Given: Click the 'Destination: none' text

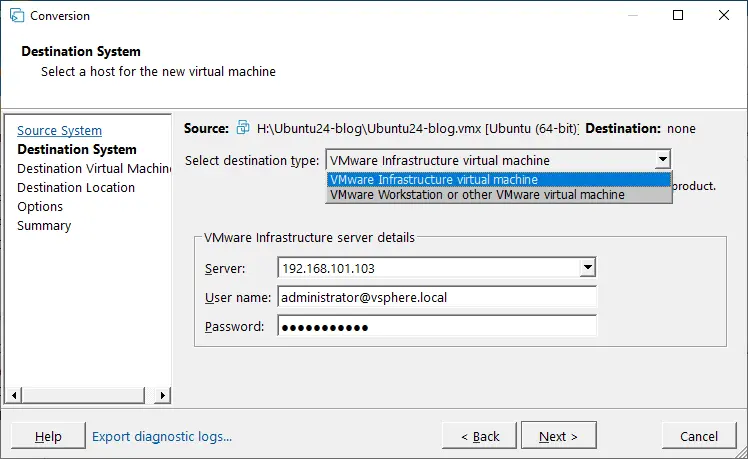Looking at the screenshot, I should pos(640,128).
